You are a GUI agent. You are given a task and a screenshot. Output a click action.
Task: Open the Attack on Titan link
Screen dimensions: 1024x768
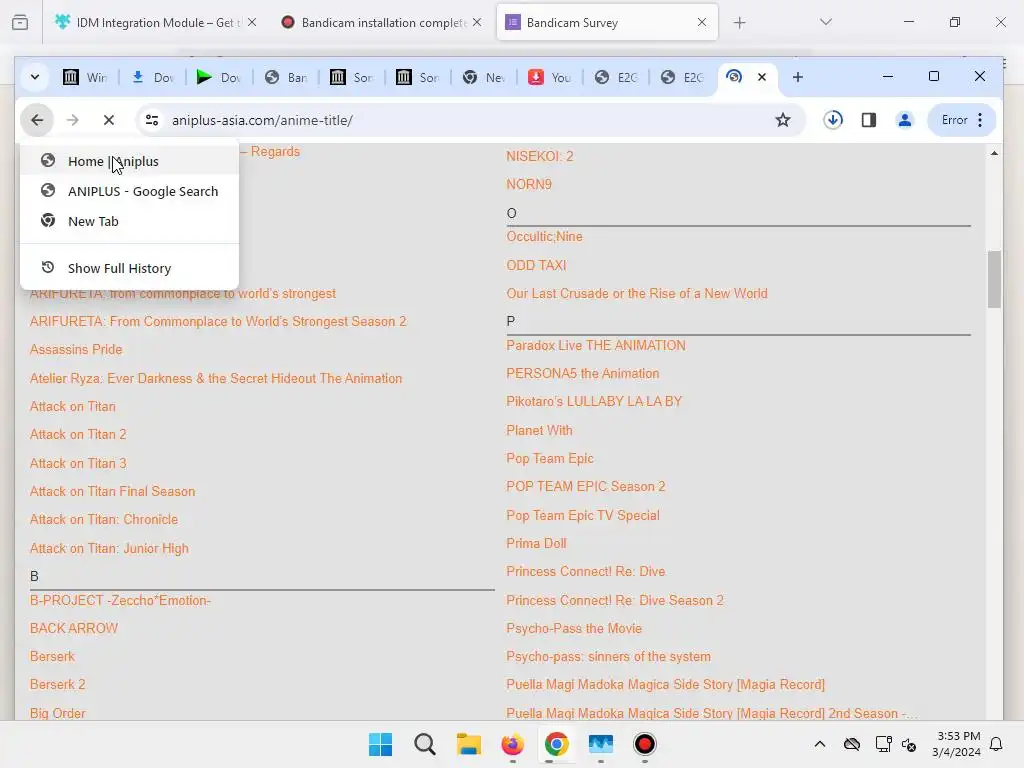(x=72, y=406)
